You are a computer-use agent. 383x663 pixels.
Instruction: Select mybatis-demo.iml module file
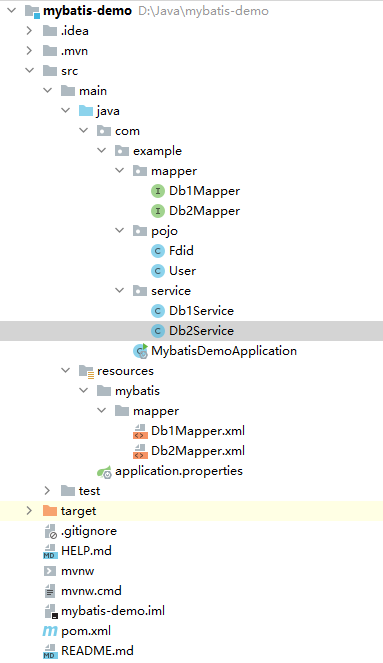coord(113,611)
